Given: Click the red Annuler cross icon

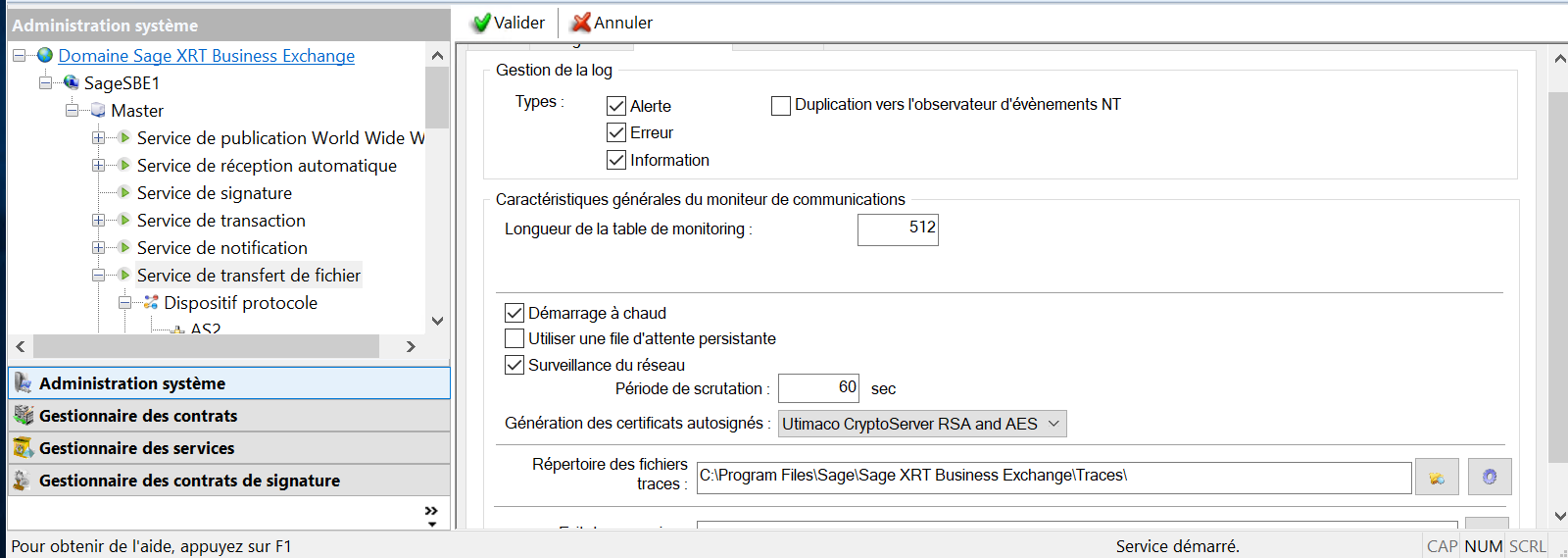Looking at the screenshot, I should coord(581,23).
